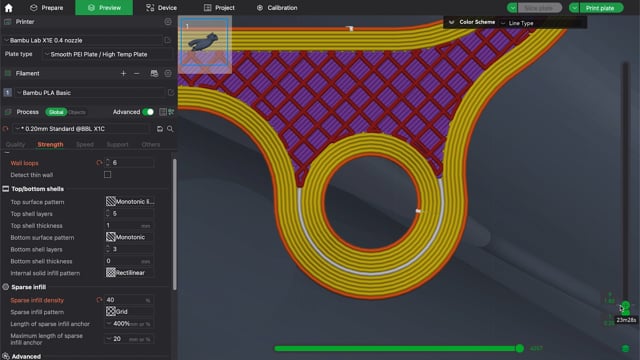Image resolution: width=640 pixels, height=360 pixels.
Task: Save the process preset icon
Action: [160, 129]
